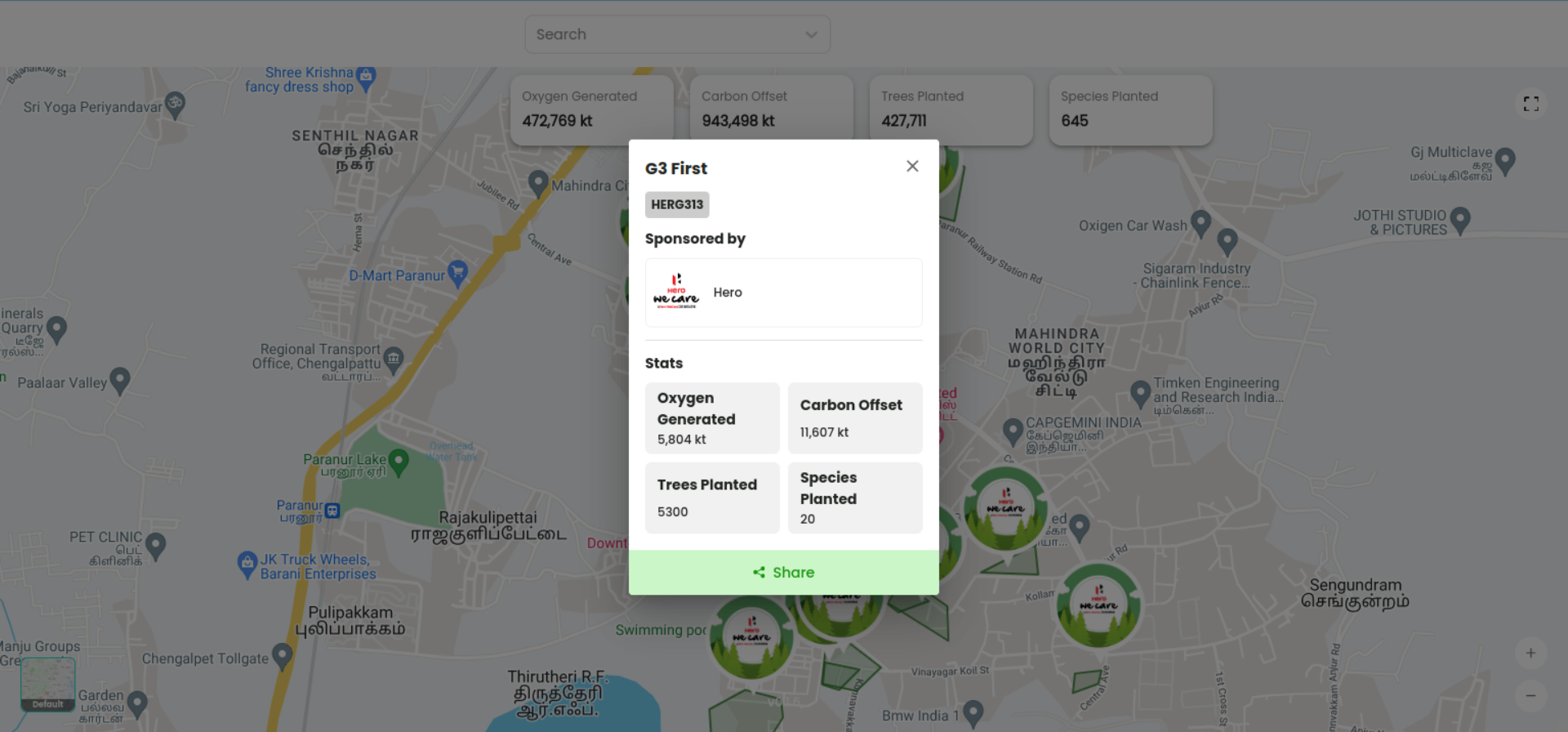This screenshot has height=732, width=1568.
Task: Click the Paranur Lake park marker
Action: [399, 461]
